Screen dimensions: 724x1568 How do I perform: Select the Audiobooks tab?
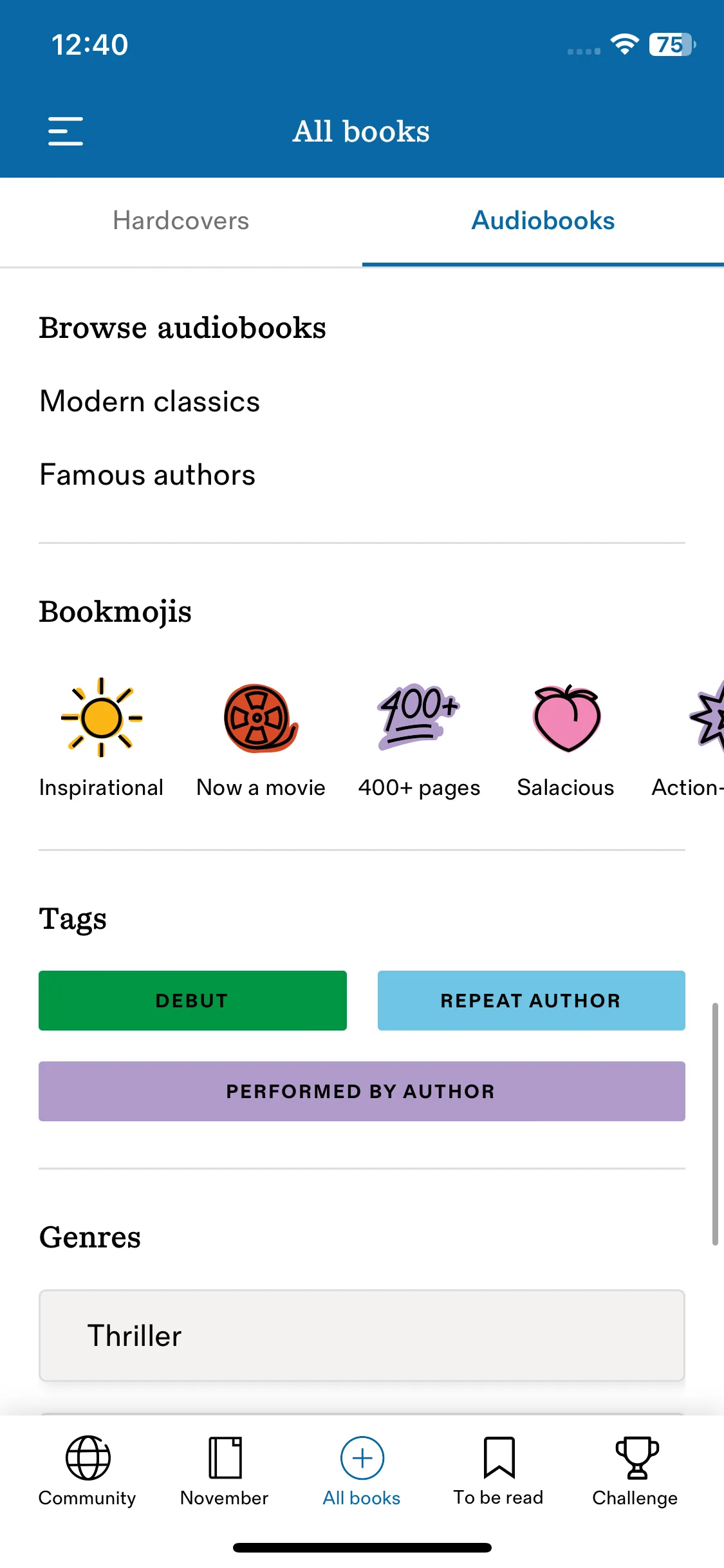543,221
